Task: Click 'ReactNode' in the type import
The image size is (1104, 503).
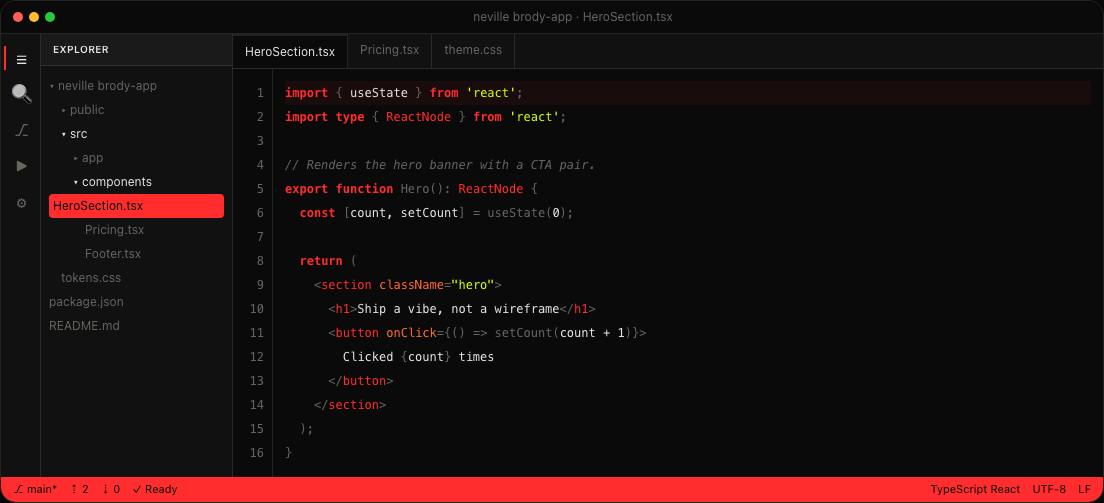Action: pos(418,117)
